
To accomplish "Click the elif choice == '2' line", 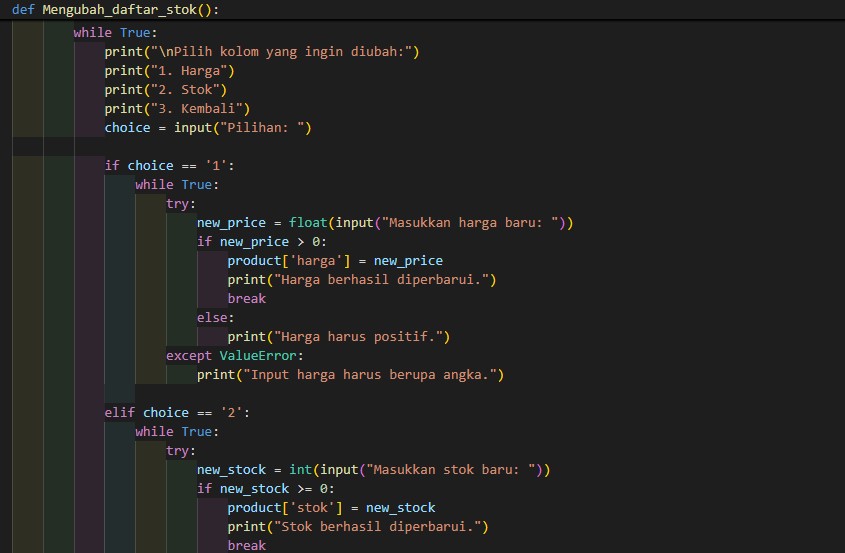I will pyautogui.click(x=169, y=413).
